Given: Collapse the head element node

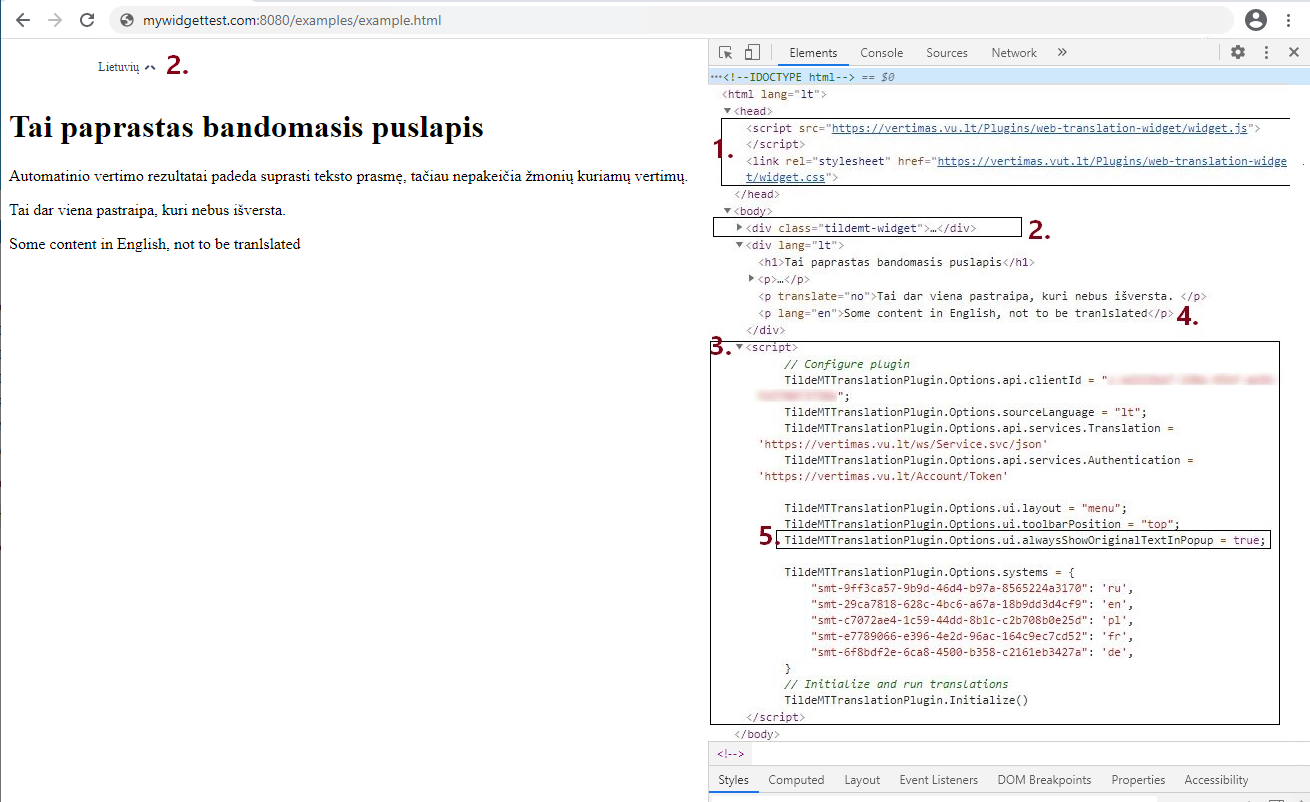Looking at the screenshot, I should (728, 112).
